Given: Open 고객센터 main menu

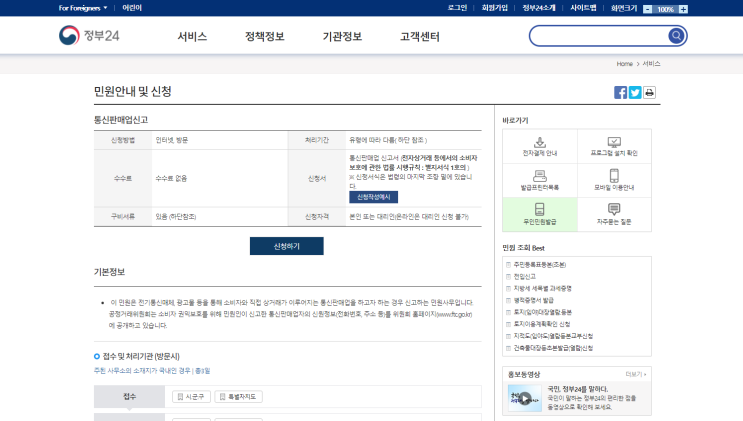Looking at the screenshot, I should pyautogui.click(x=420, y=37).
